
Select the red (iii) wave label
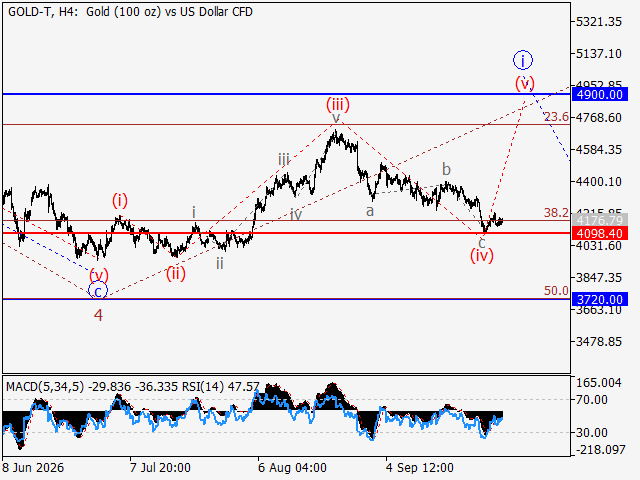(x=338, y=104)
